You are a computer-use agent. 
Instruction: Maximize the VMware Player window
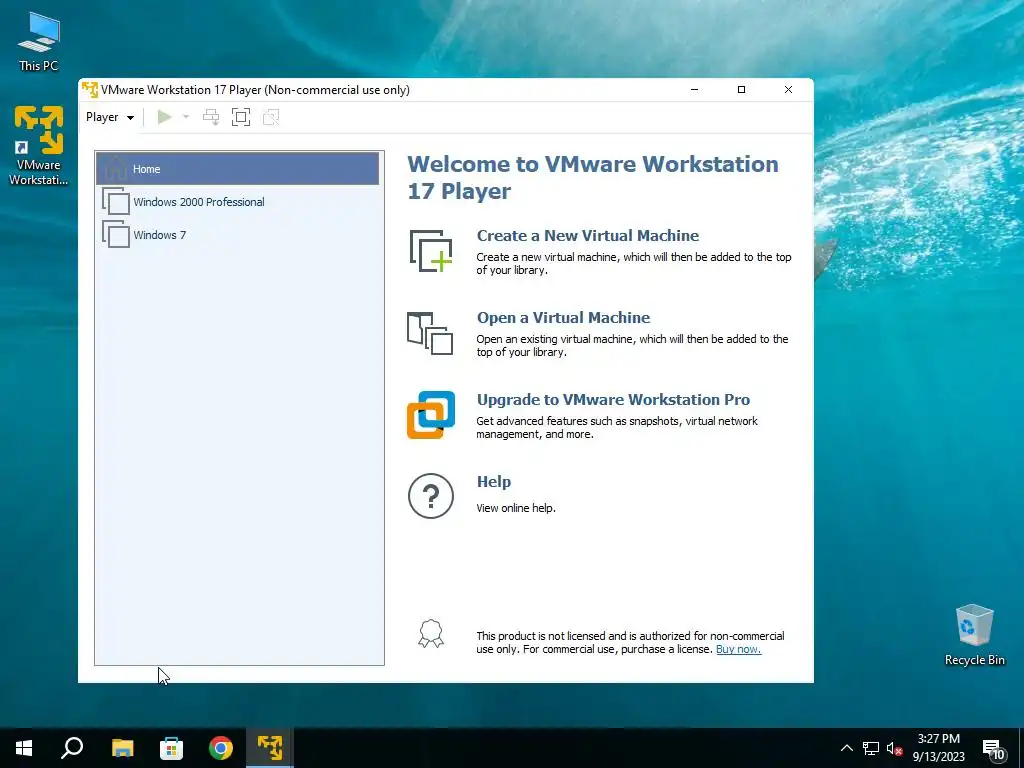[741, 89]
